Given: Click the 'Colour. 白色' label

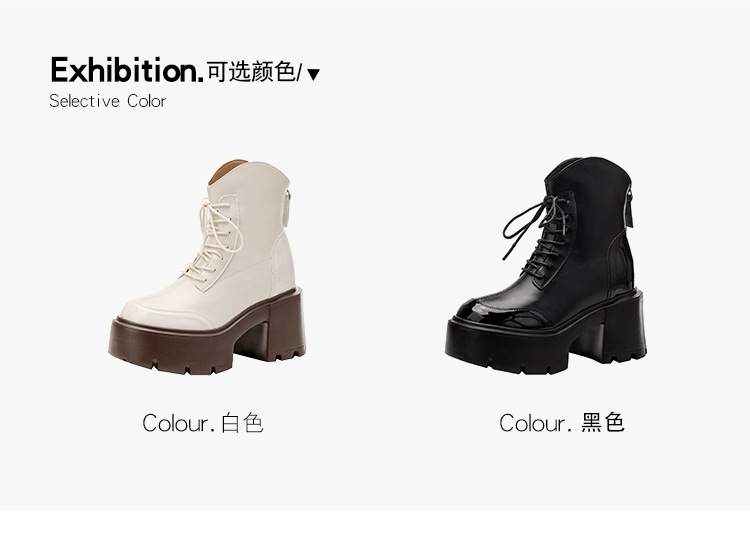Looking at the screenshot, I should pyautogui.click(x=203, y=423).
